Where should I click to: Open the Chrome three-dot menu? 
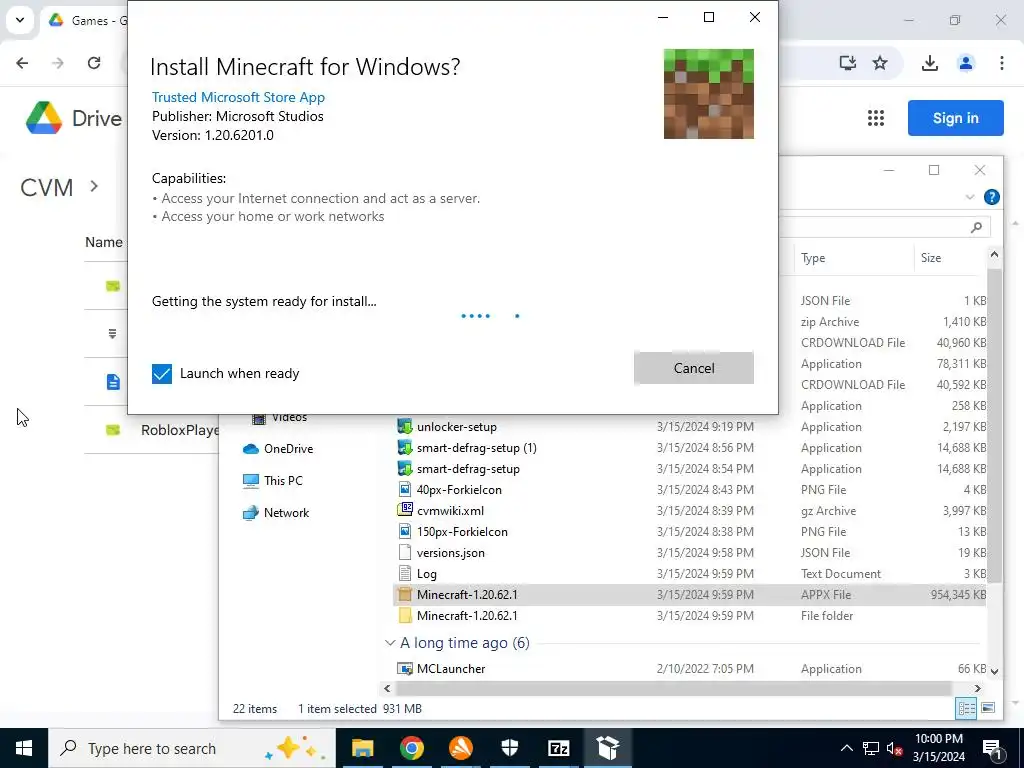click(x=1001, y=63)
